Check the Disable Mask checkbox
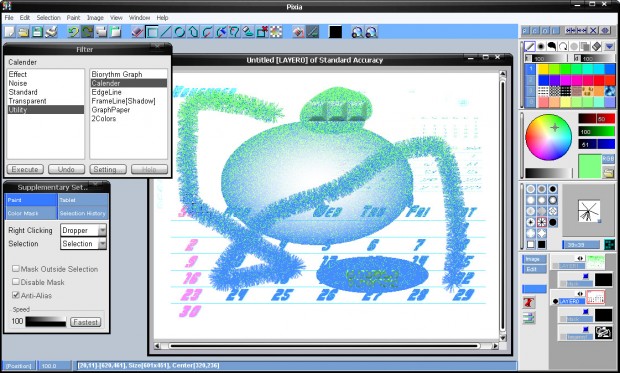 (x=16, y=282)
